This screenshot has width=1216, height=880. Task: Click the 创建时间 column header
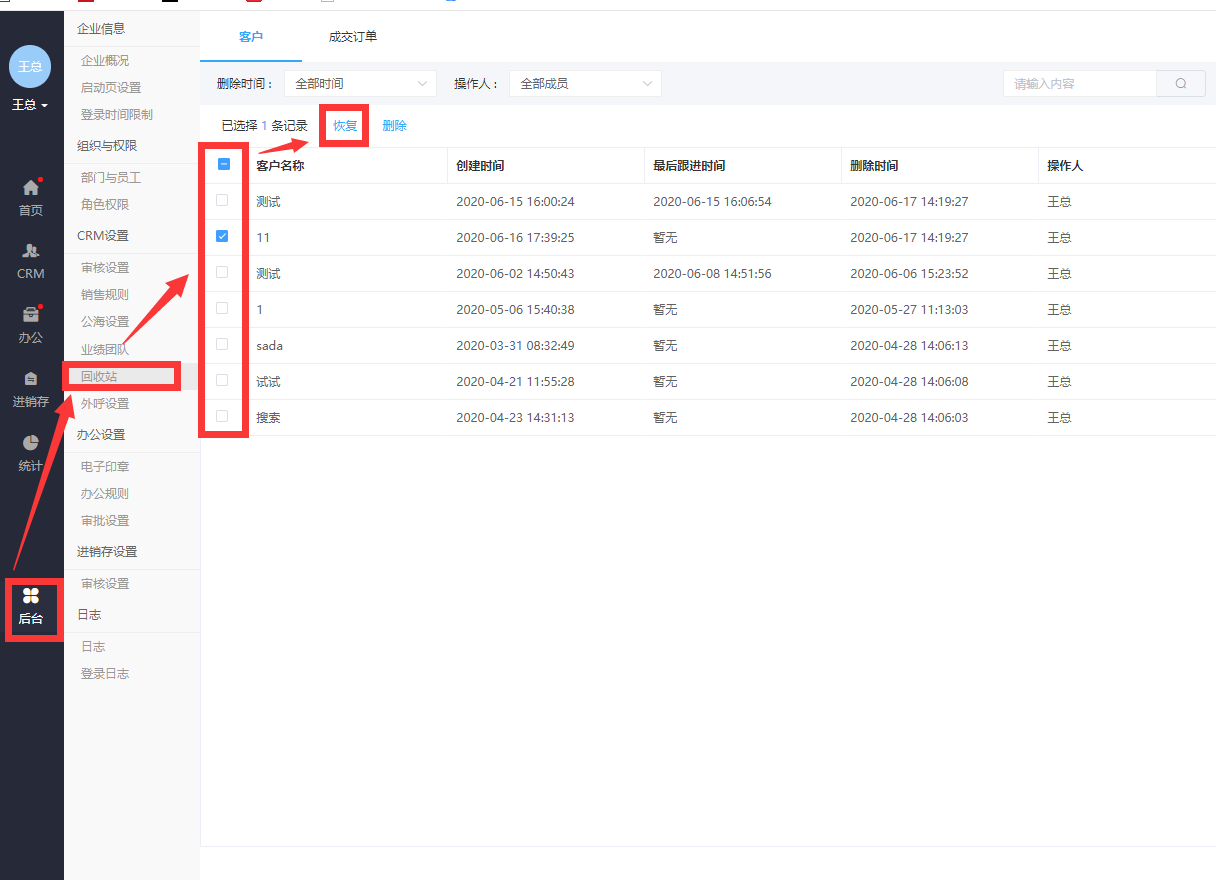480,166
